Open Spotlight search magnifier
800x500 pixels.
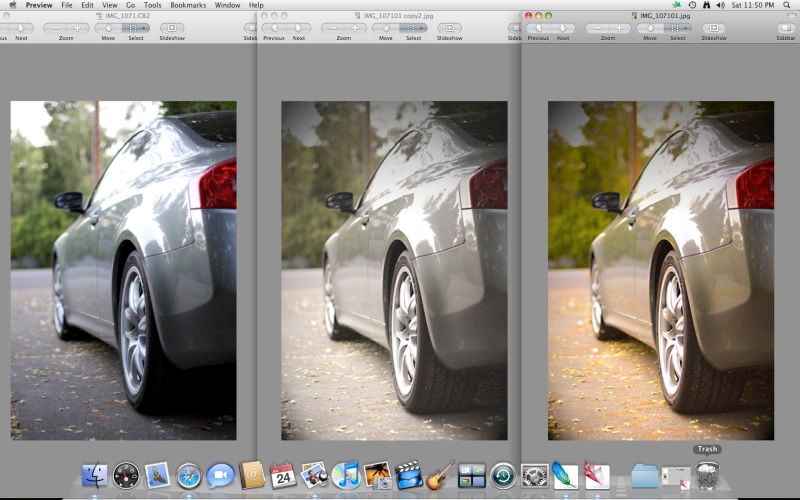[787, 5]
